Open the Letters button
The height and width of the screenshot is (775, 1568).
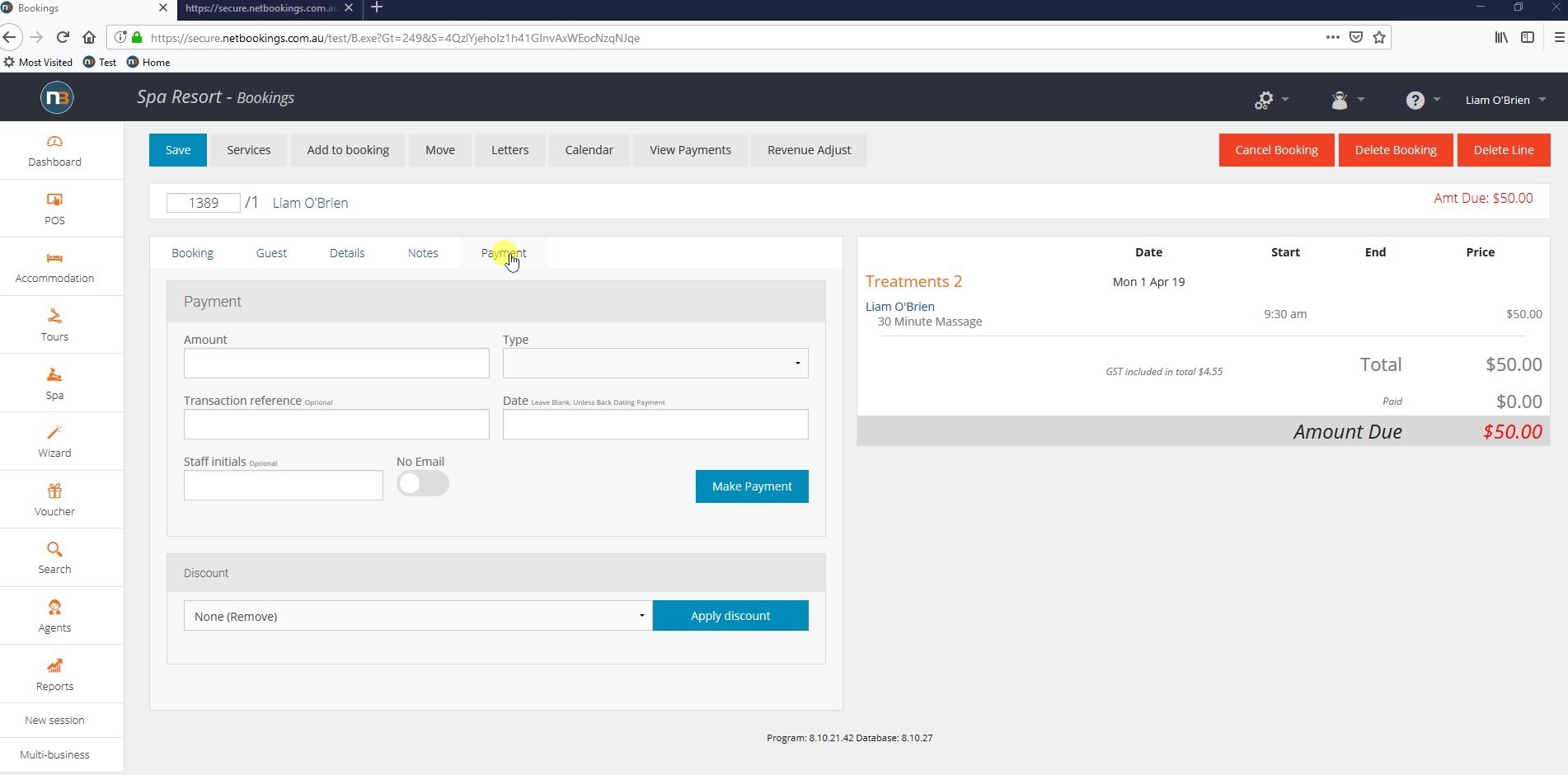510,150
